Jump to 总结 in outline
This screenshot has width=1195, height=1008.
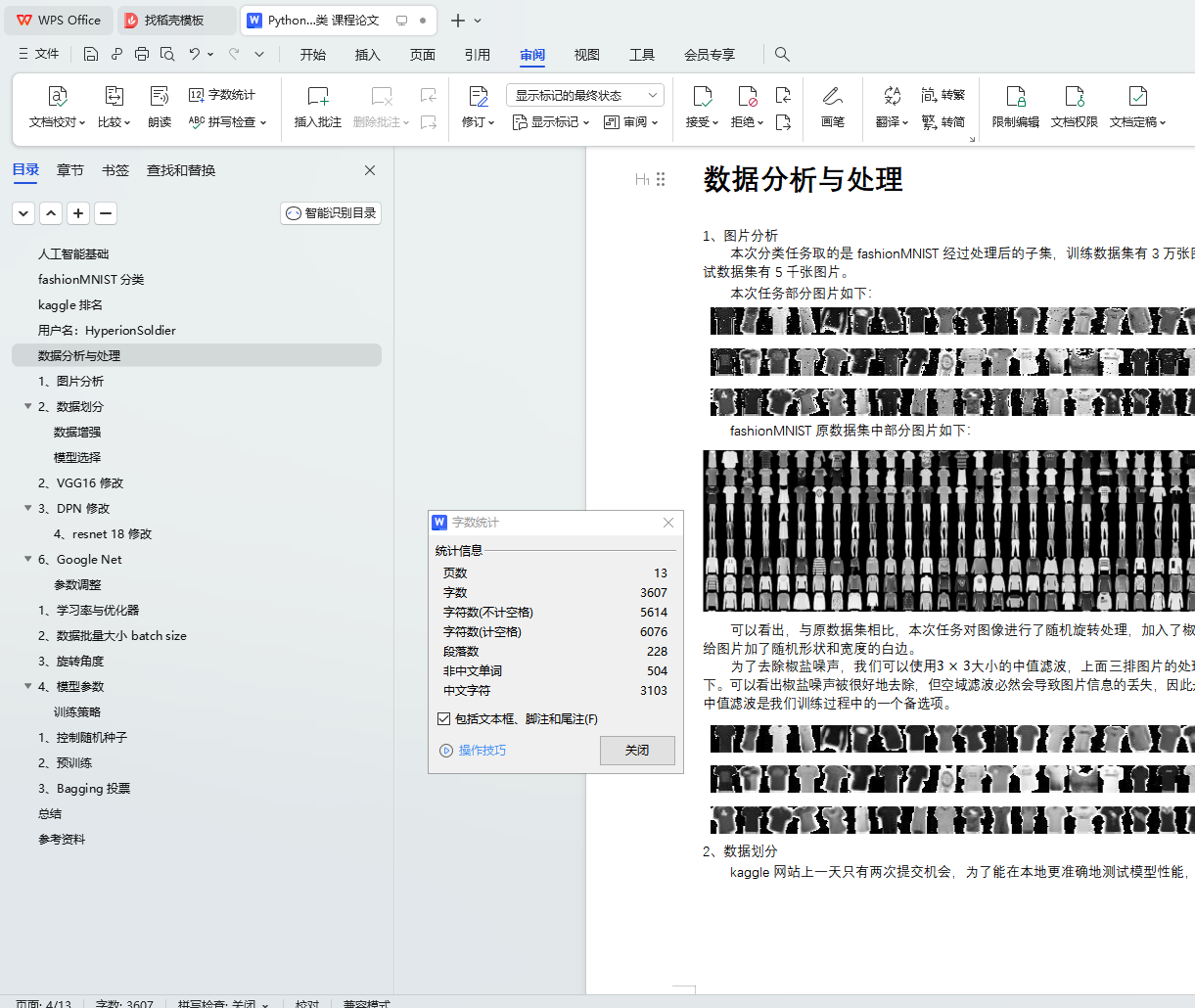(x=50, y=813)
